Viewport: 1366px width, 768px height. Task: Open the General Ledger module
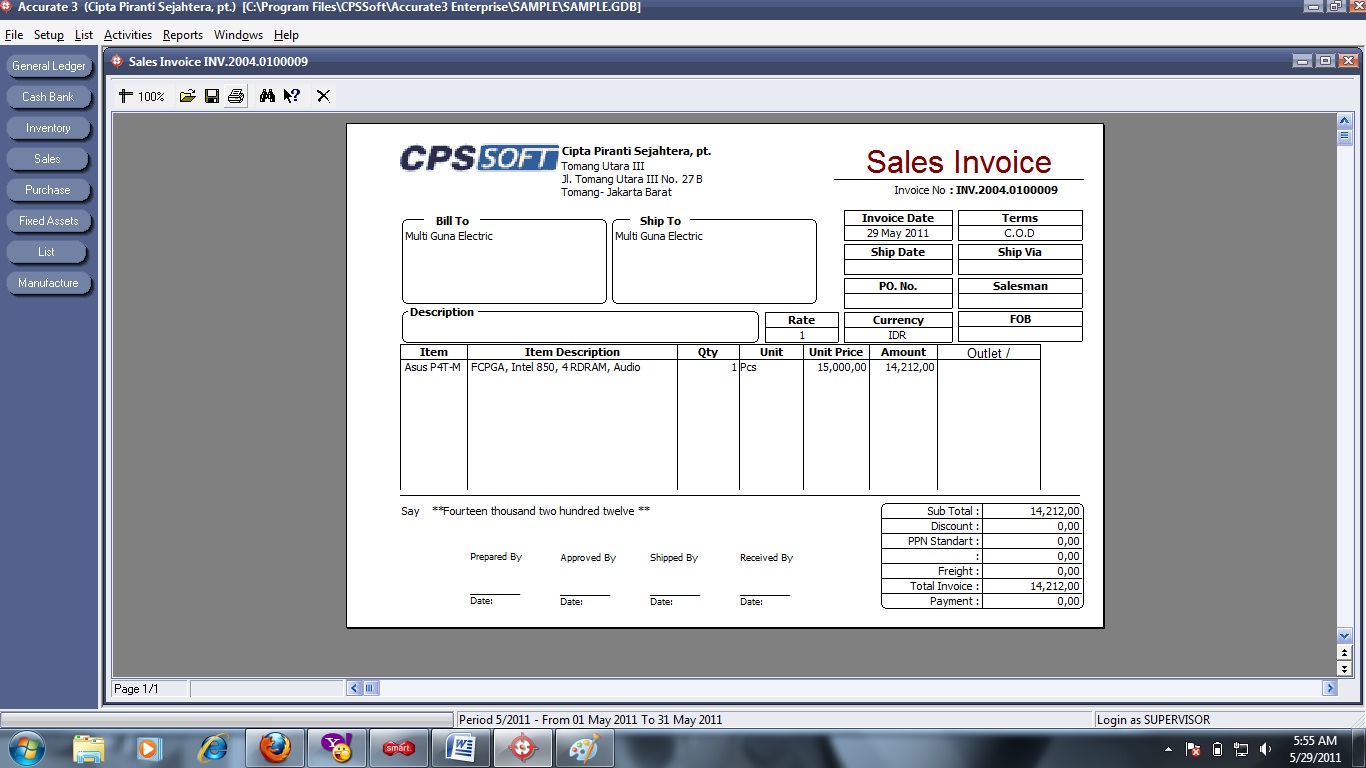pos(49,66)
